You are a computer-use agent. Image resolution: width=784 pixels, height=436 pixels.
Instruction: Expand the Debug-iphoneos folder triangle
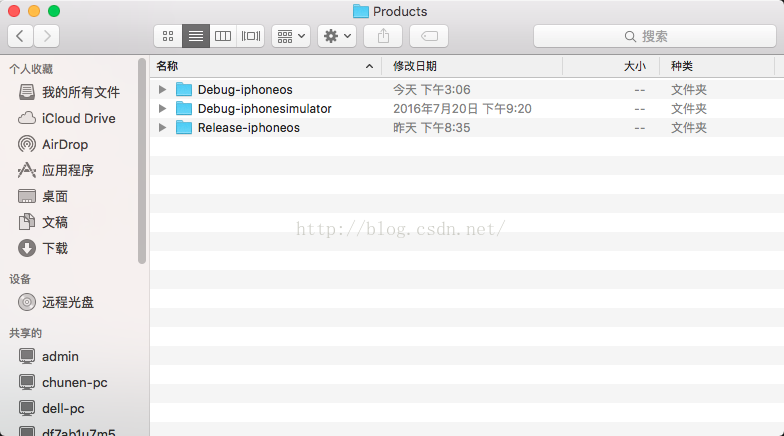point(162,90)
